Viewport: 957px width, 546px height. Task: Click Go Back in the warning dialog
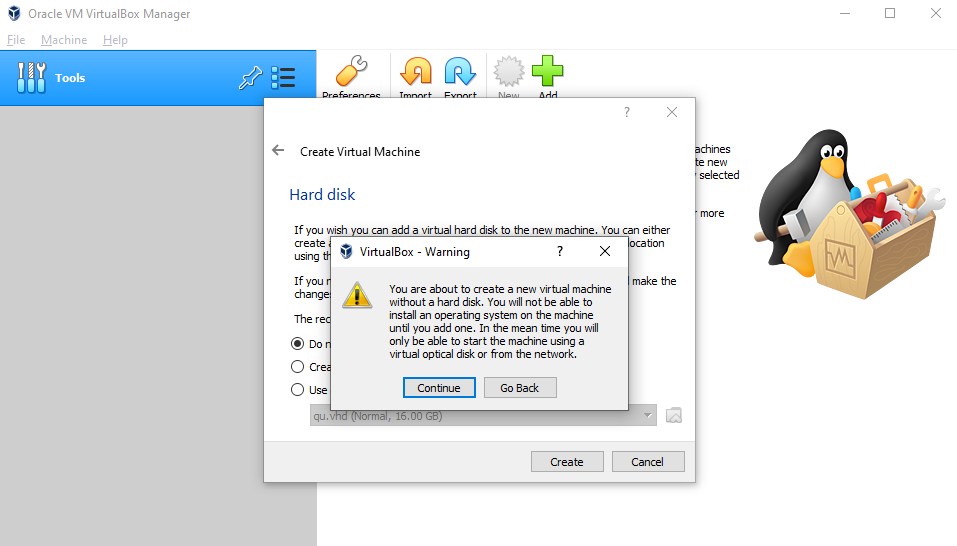pos(520,388)
